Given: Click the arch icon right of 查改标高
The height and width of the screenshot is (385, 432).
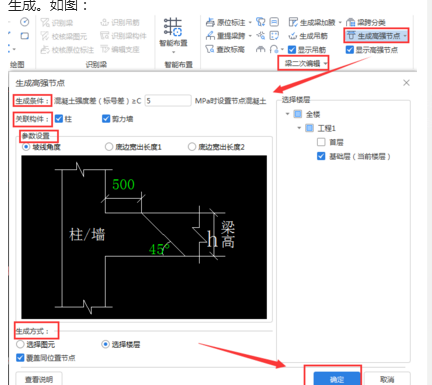Looking at the screenshot, I should pyautogui.click(x=261, y=49).
